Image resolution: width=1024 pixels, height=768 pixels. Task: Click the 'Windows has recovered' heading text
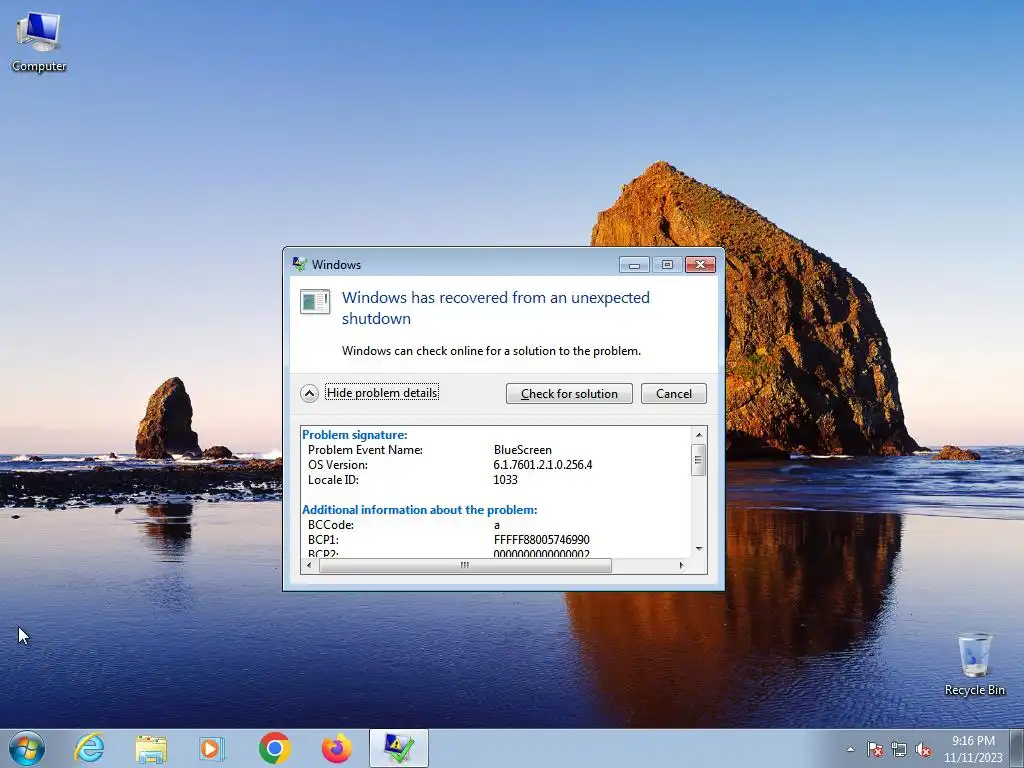click(x=496, y=308)
